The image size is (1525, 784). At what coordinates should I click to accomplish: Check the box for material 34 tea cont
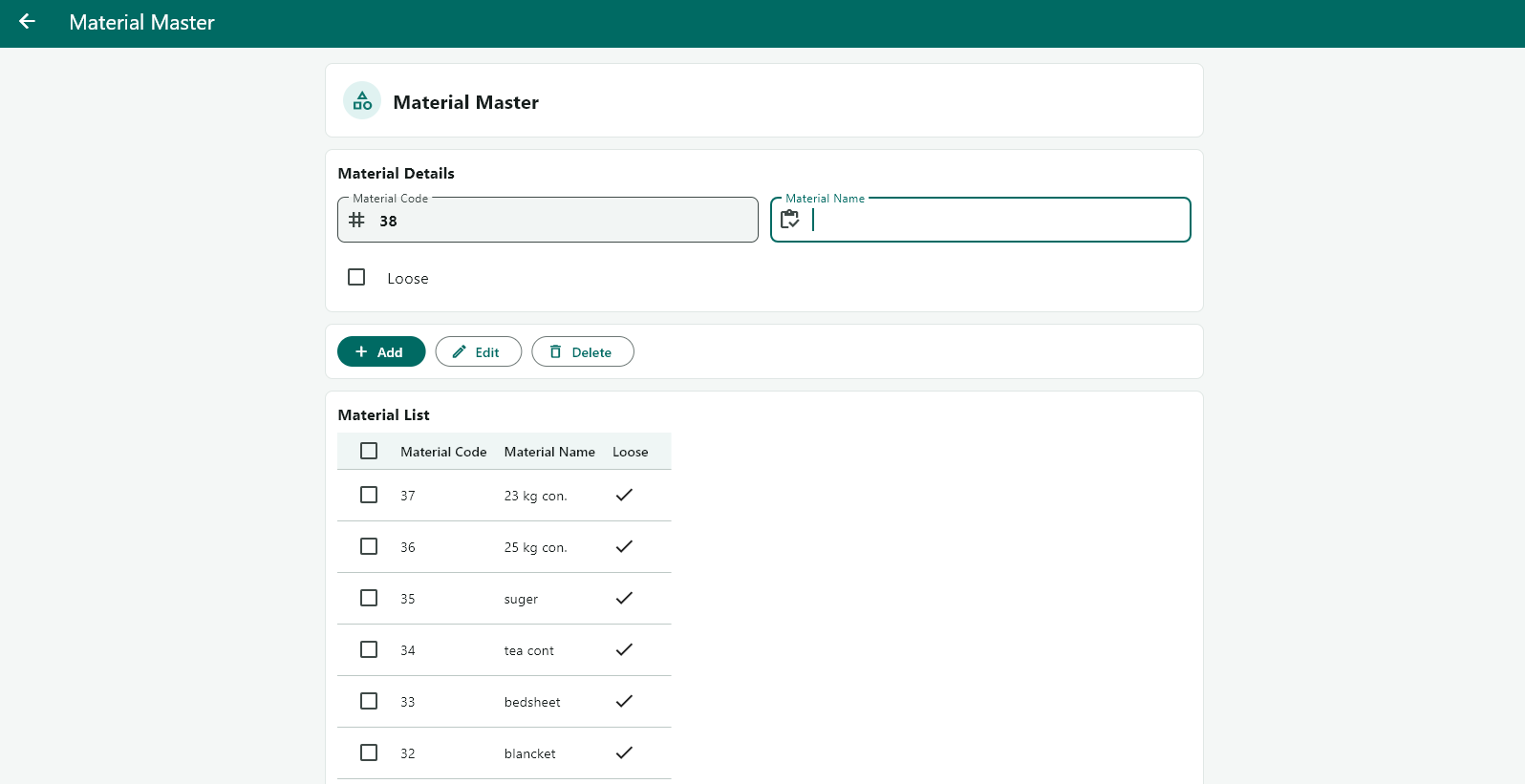pos(369,649)
